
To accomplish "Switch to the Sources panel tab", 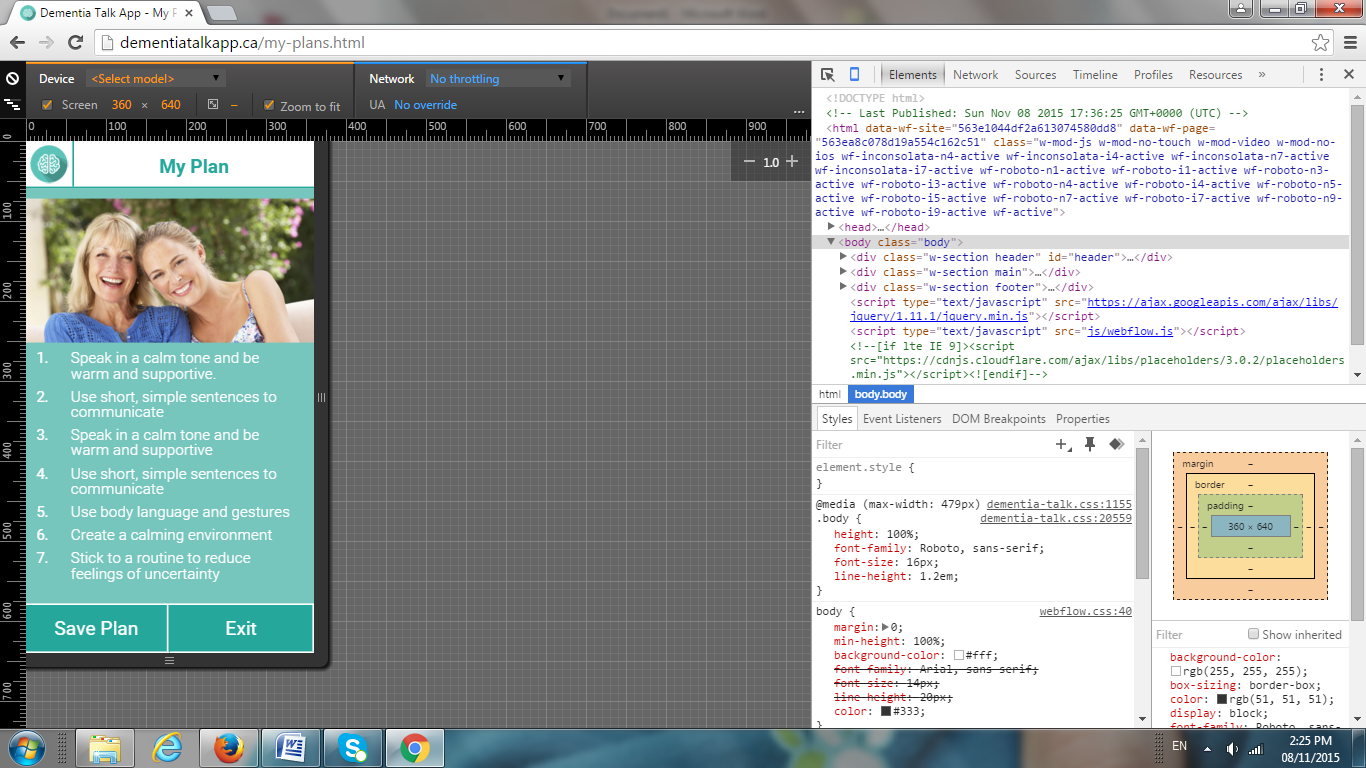I will [1035, 75].
